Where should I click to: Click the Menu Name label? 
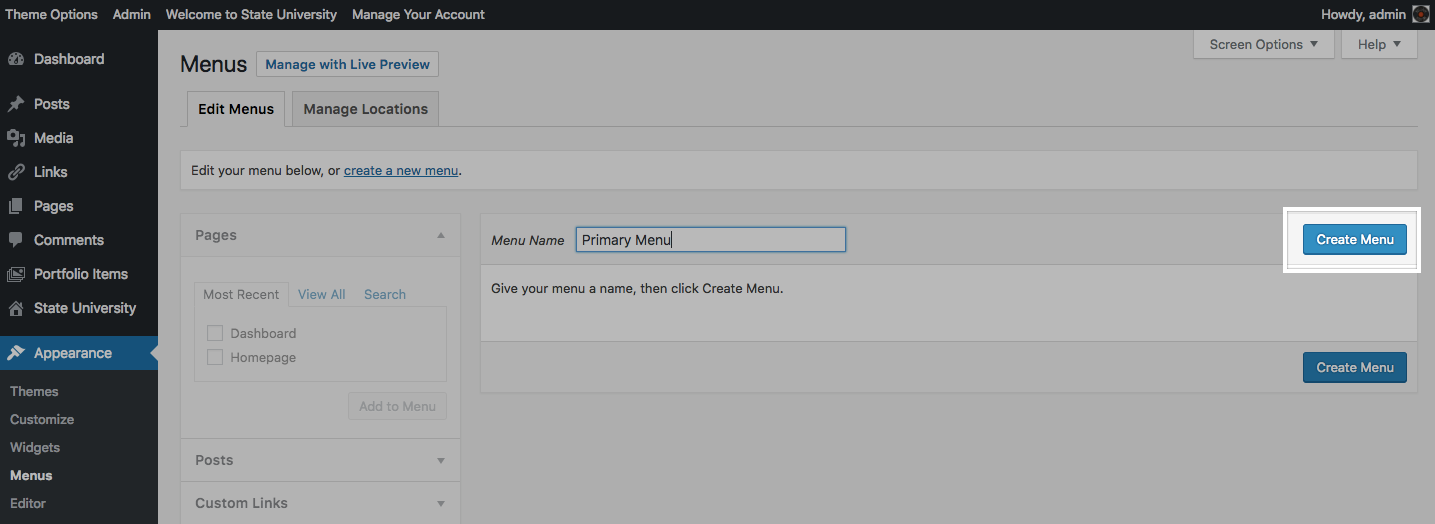coord(528,240)
